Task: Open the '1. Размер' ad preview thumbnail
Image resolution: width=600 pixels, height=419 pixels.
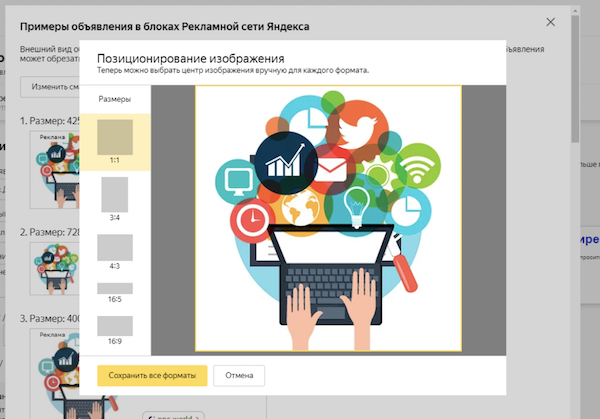Action: tap(55, 170)
